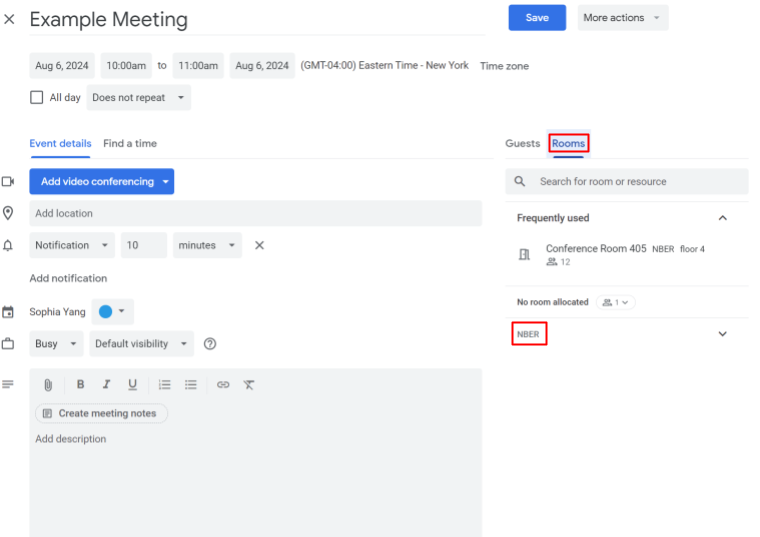Remove the 10 minutes notification

click(259, 245)
